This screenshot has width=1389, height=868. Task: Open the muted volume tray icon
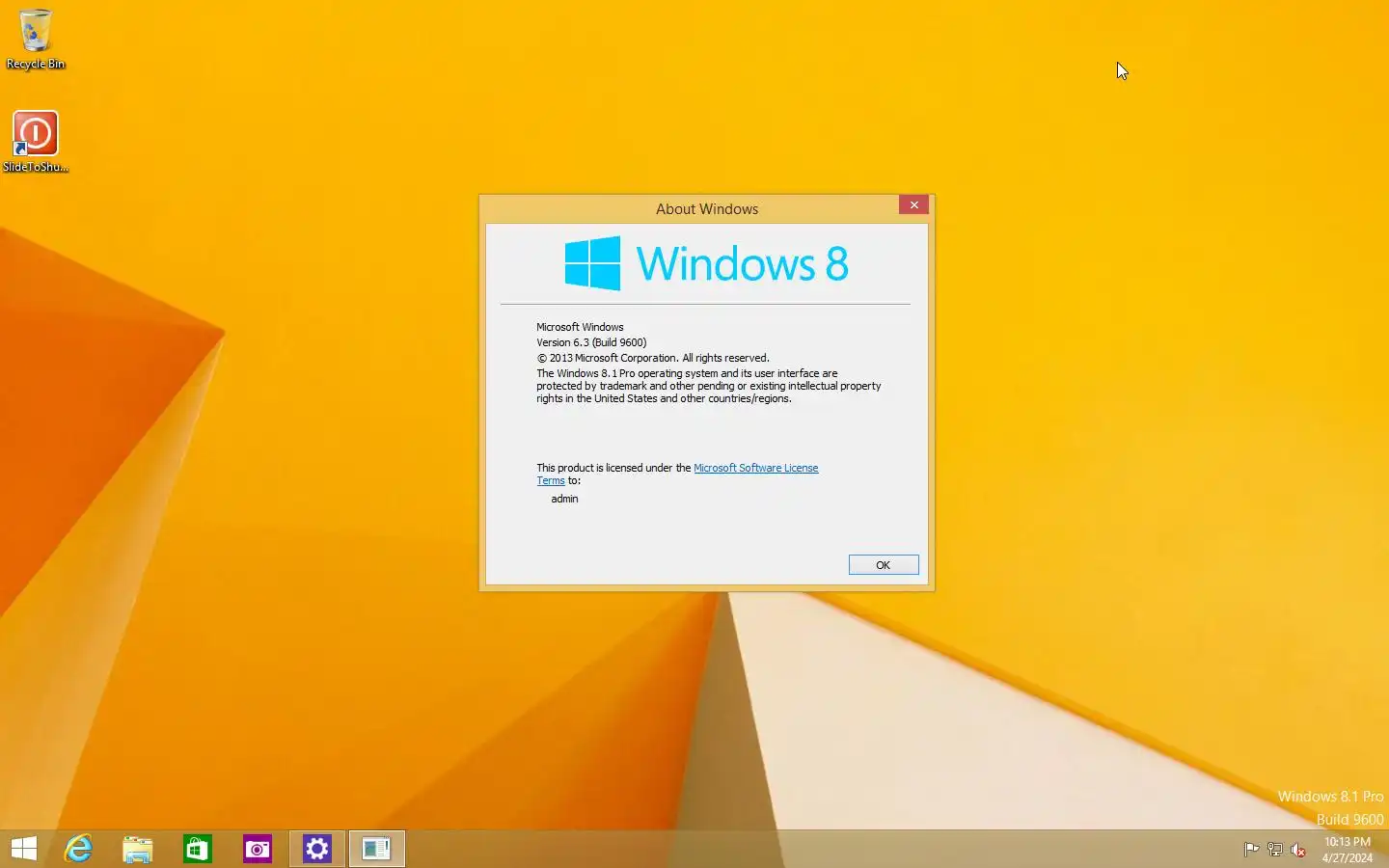tap(1298, 850)
